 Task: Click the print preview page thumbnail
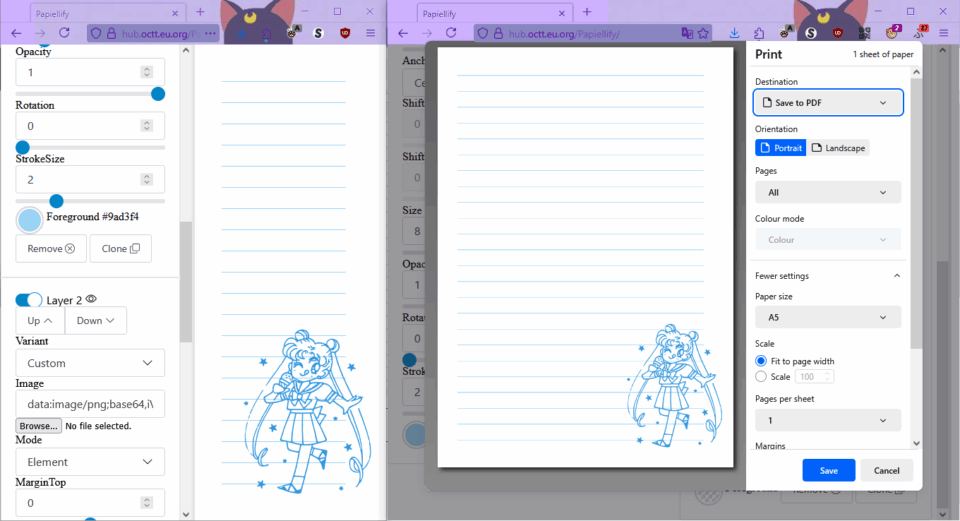(x=585, y=258)
